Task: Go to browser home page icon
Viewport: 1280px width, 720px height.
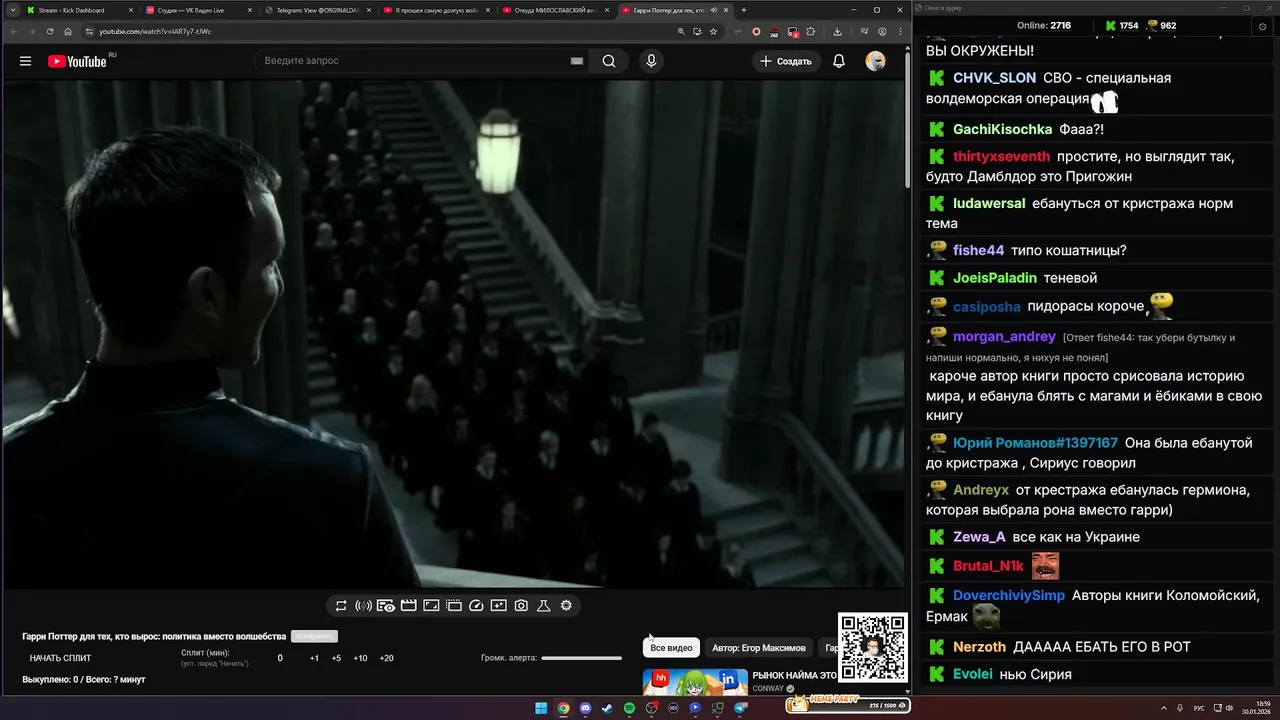Action: coord(68,31)
